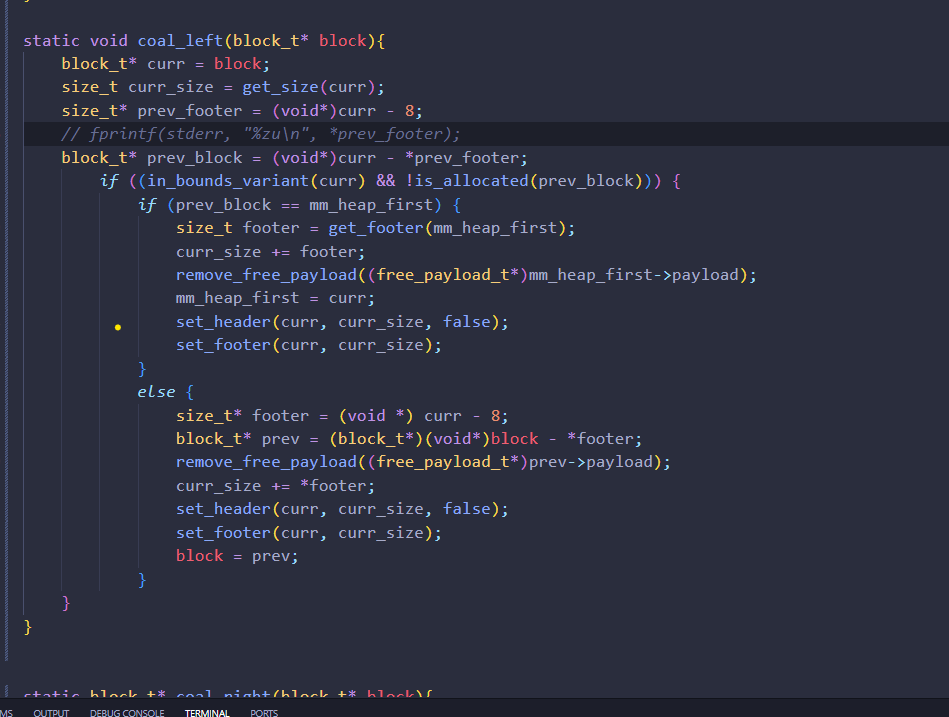Switch to the DEBUG CONSOLE tab

pyautogui.click(x=127, y=712)
